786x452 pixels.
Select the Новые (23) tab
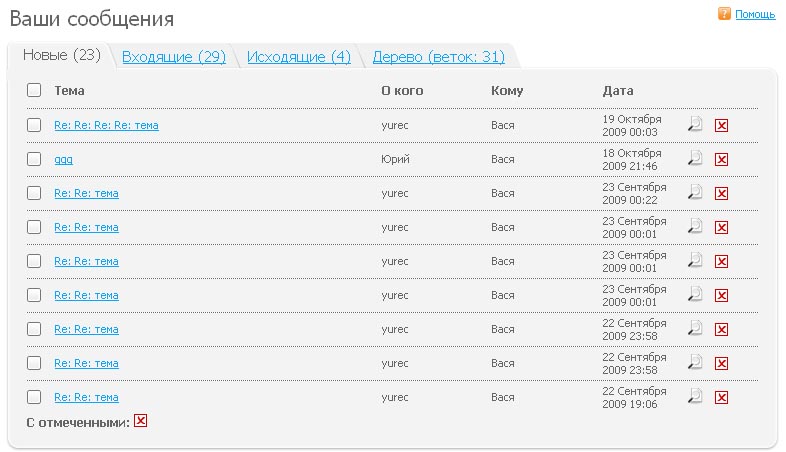pyautogui.click(x=62, y=55)
